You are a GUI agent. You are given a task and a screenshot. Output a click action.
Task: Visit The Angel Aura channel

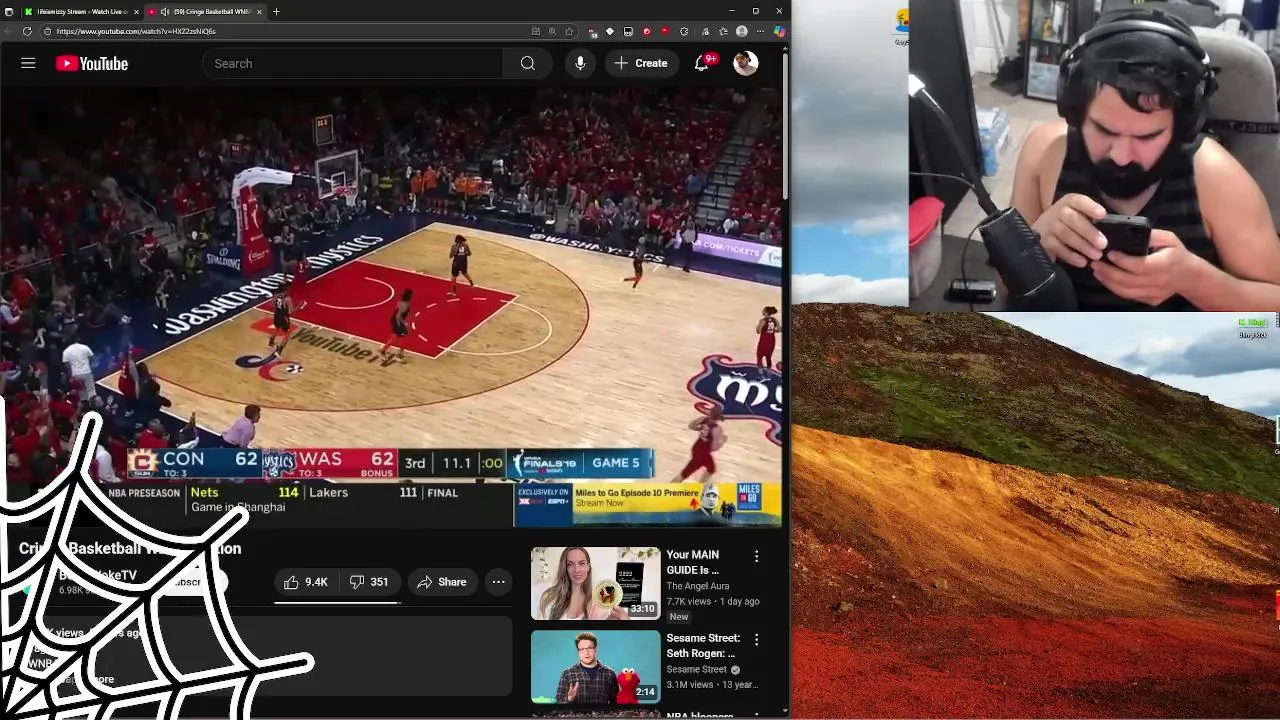click(698, 586)
